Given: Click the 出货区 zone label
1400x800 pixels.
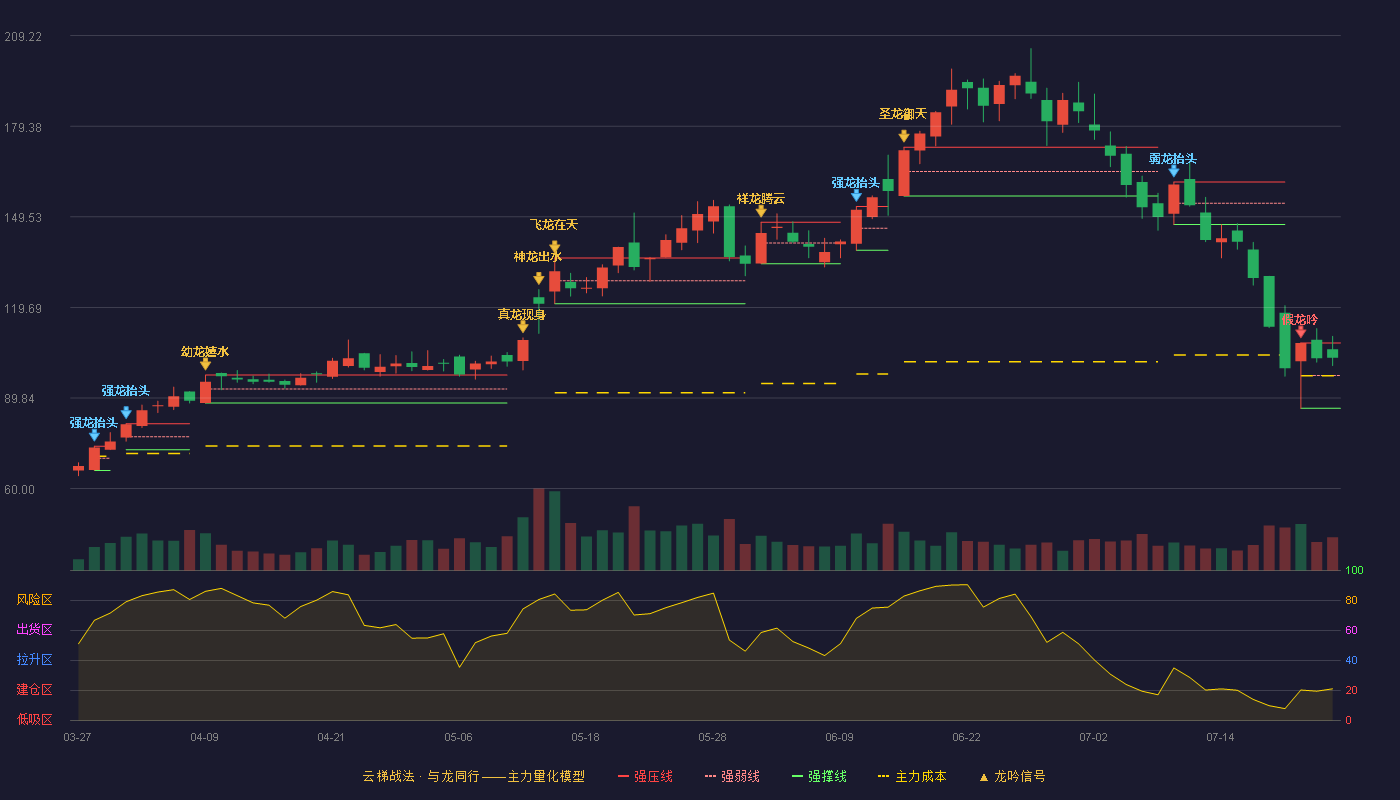Looking at the screenshot, I should tap(34, 630).
